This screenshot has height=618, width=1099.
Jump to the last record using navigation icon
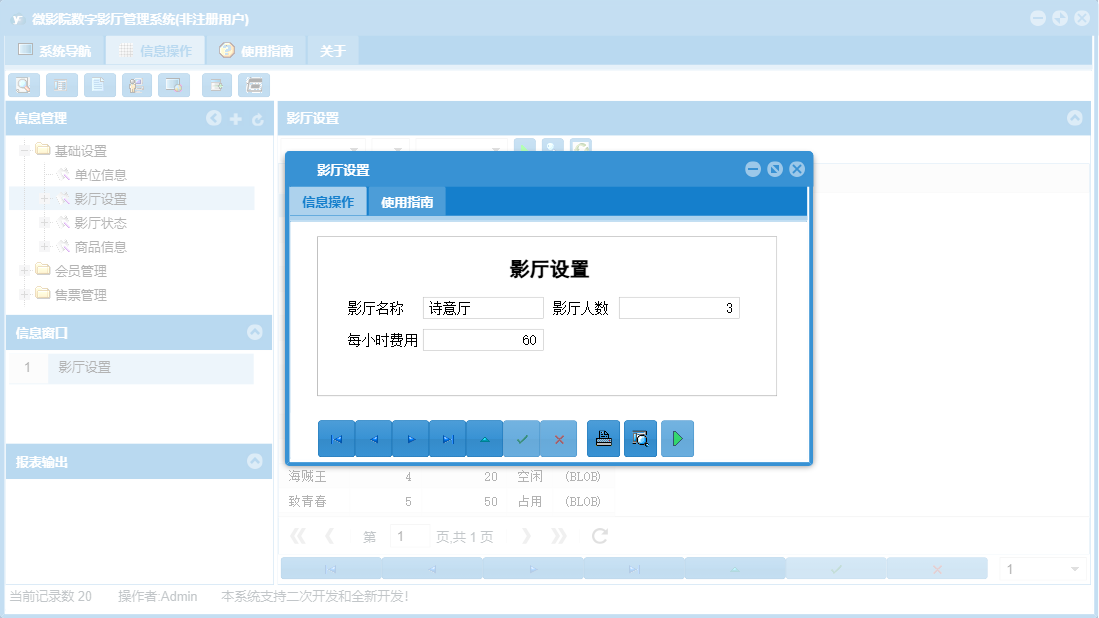click(x=447, y=438)
